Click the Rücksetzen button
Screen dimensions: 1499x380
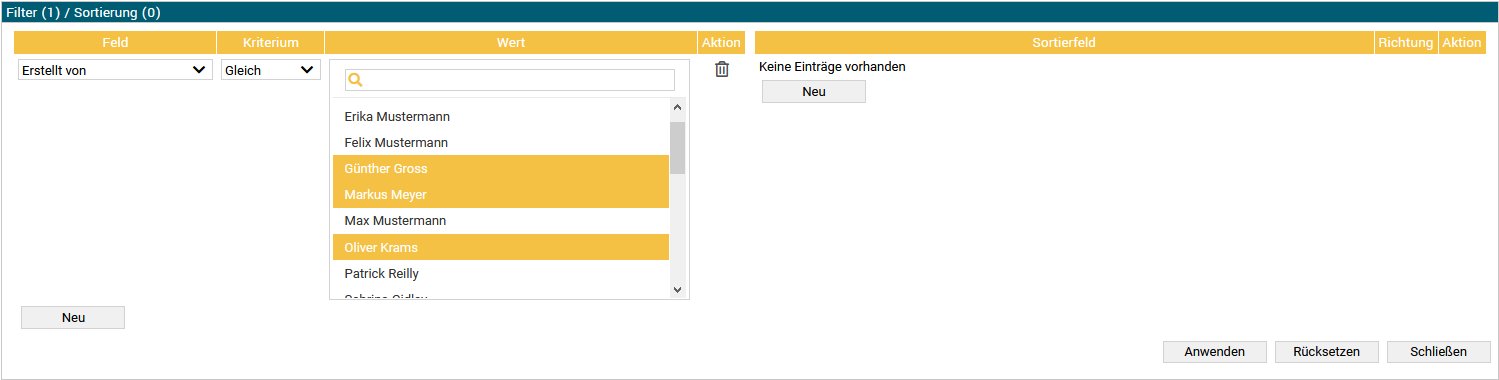(x=1327, y=351)
